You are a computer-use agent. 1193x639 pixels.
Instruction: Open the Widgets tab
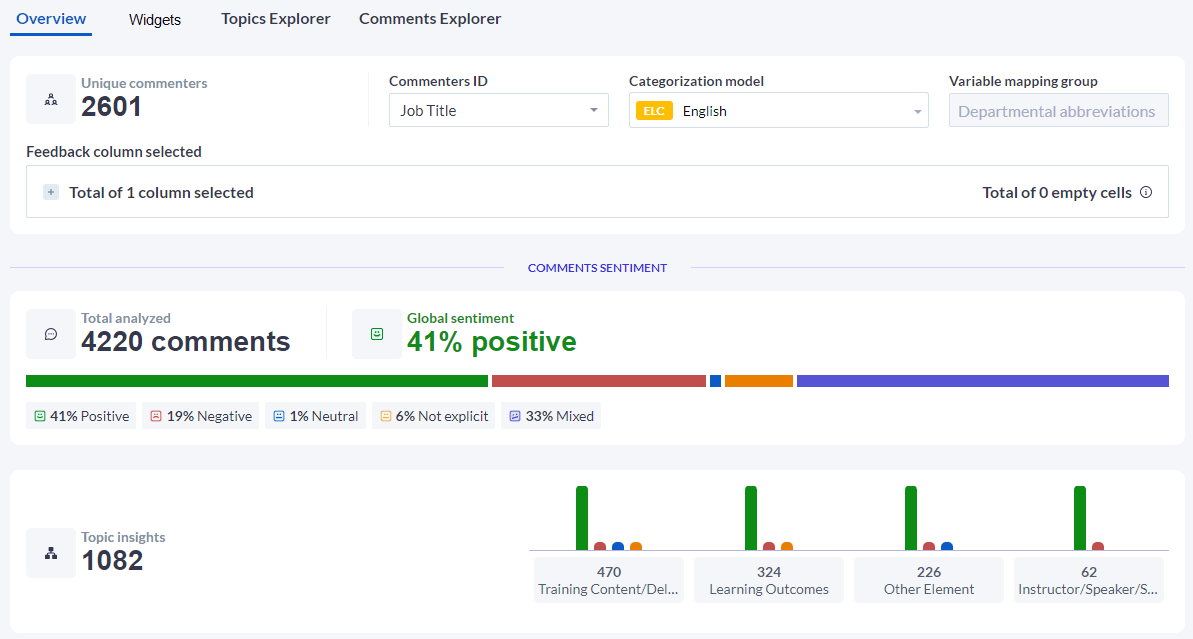tap(154, 20)
